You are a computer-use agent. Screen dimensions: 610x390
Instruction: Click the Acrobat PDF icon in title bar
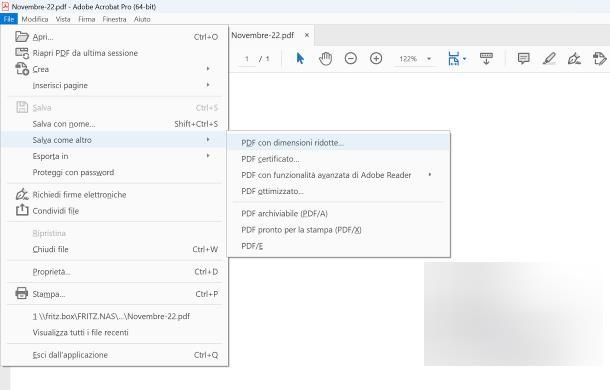coord(5,6)
